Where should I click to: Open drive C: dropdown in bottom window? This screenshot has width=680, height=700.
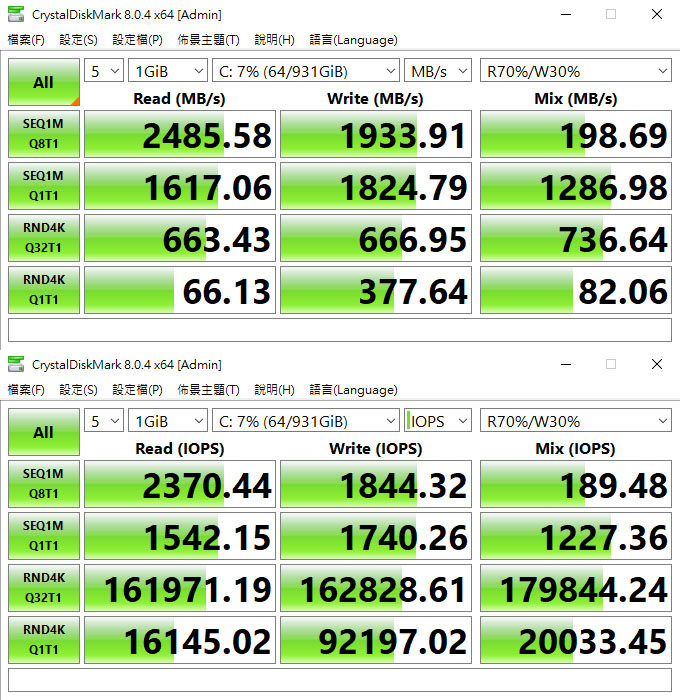click(306, 421)
